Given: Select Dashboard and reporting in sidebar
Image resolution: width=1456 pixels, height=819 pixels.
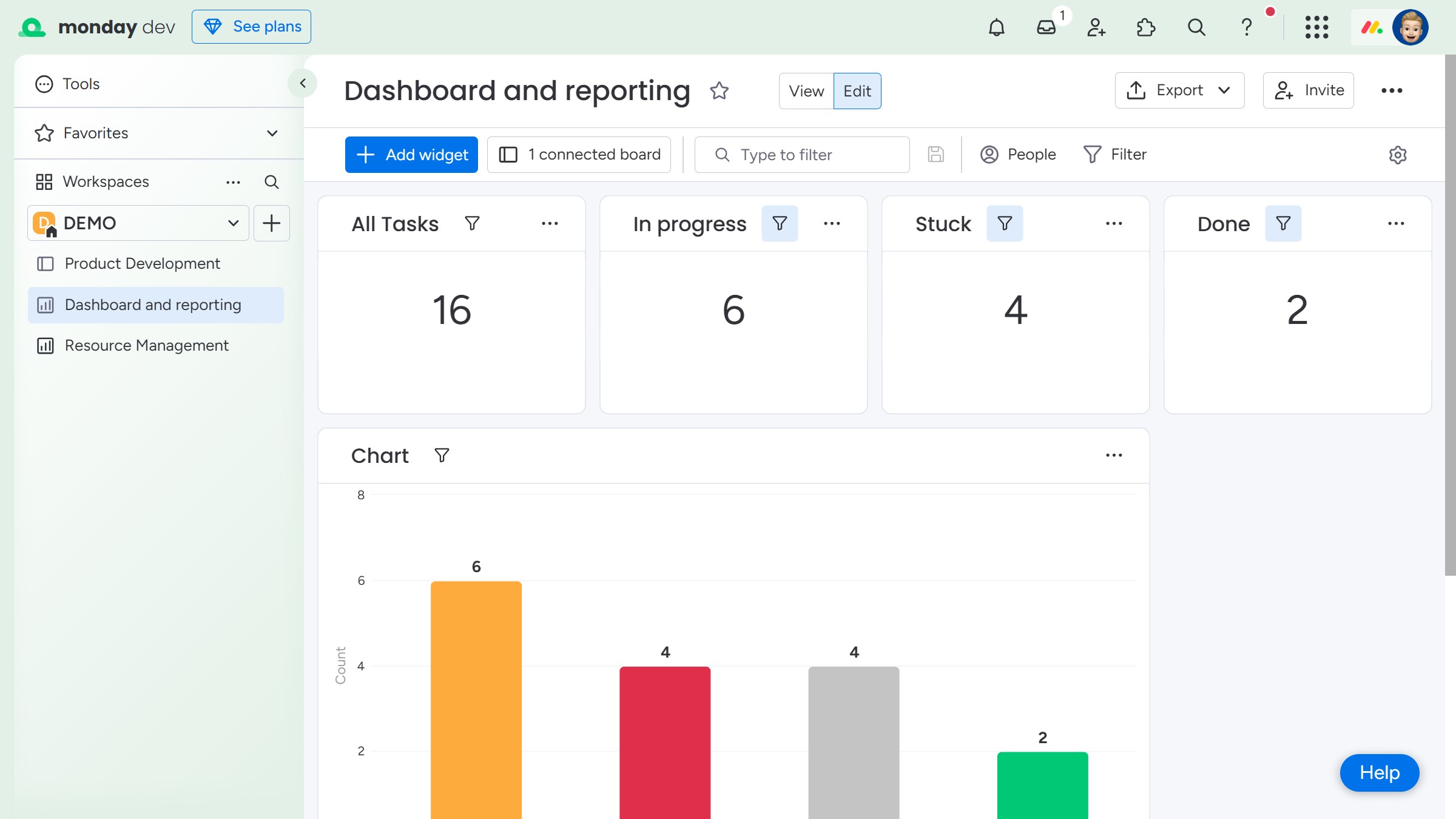Looking at the screenshot, I should pos(155,305).
